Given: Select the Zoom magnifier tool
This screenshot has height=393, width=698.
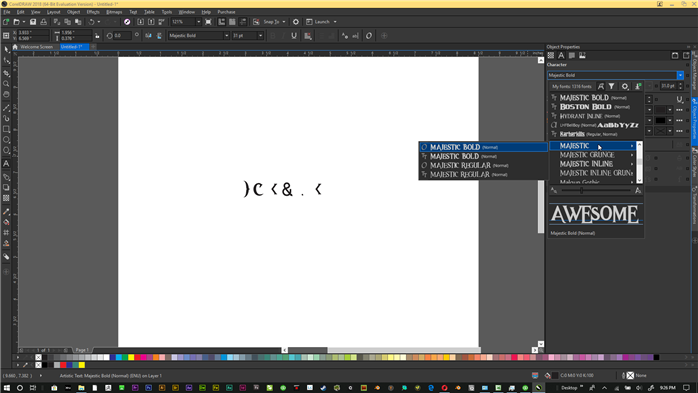Looking at the screenshot, I should click(x=6, y=84).
